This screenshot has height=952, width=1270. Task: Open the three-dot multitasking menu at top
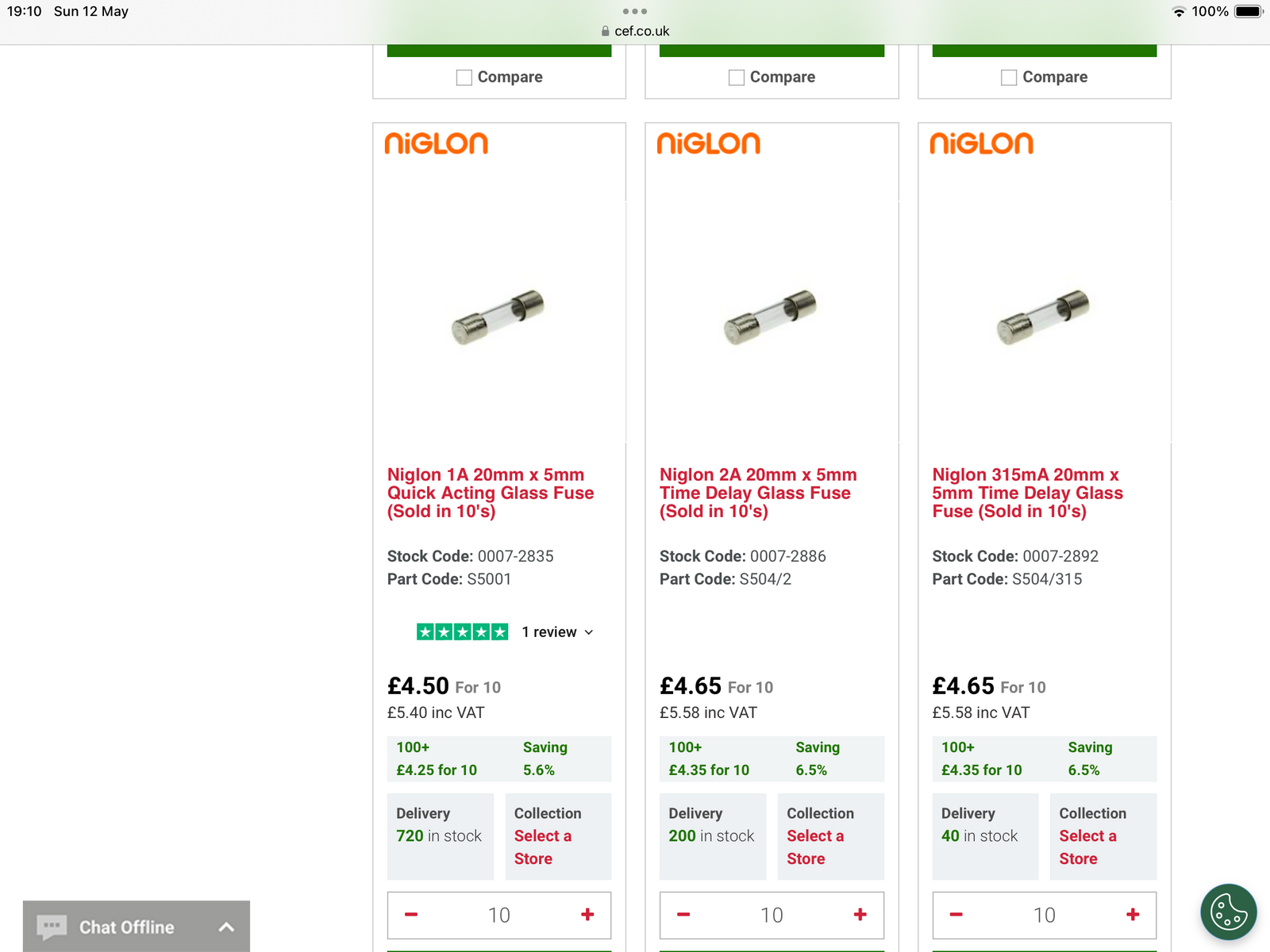coord(635,11)
